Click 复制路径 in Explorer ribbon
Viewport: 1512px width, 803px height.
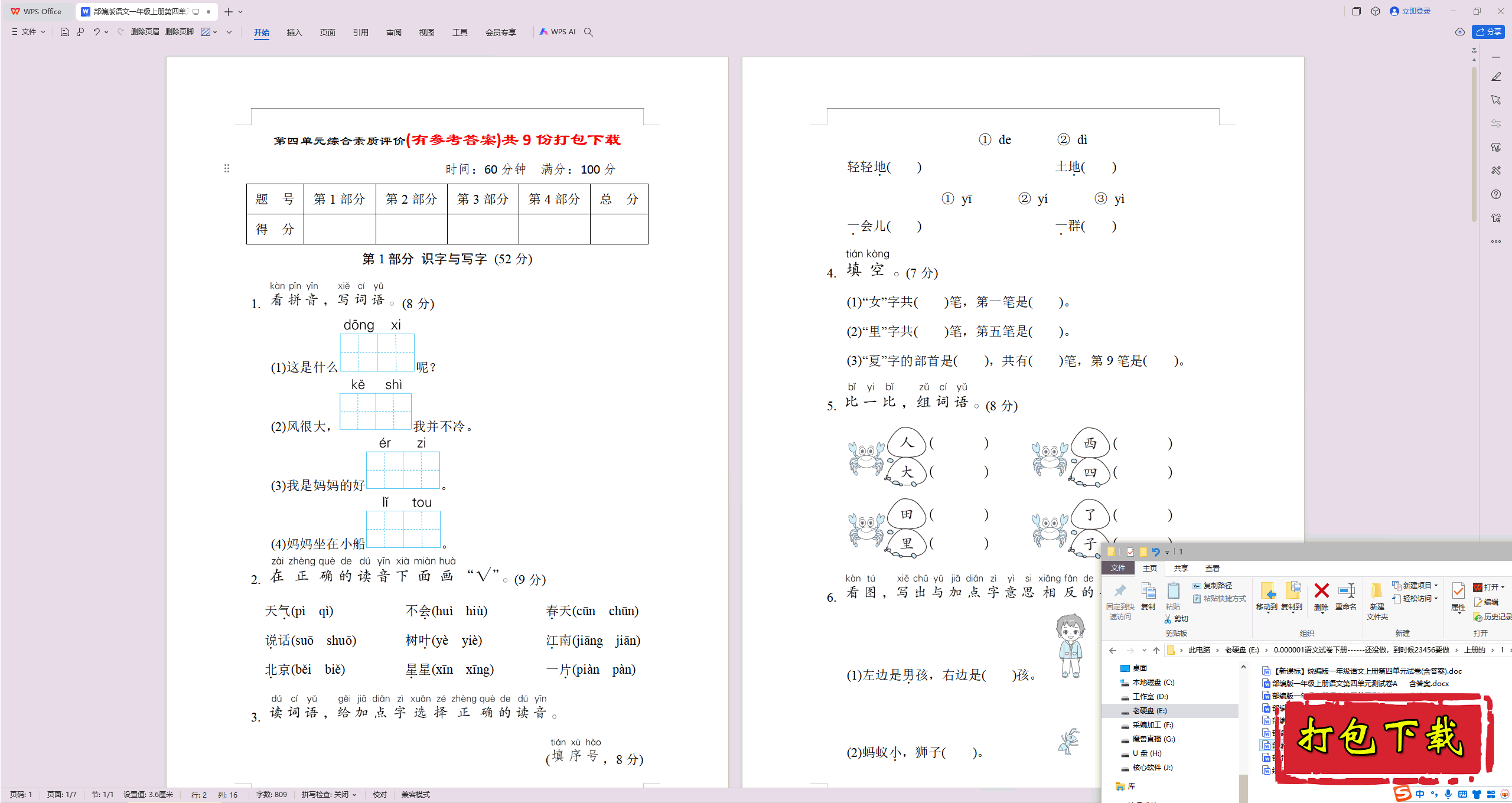(1213, 585)
